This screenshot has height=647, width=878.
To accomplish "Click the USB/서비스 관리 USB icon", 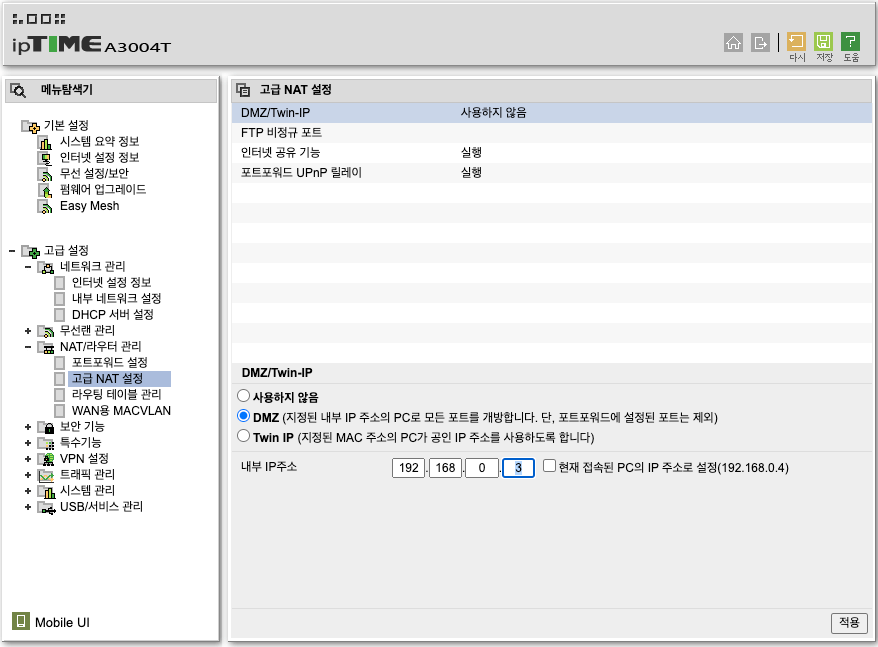I will tap(46, 508).
